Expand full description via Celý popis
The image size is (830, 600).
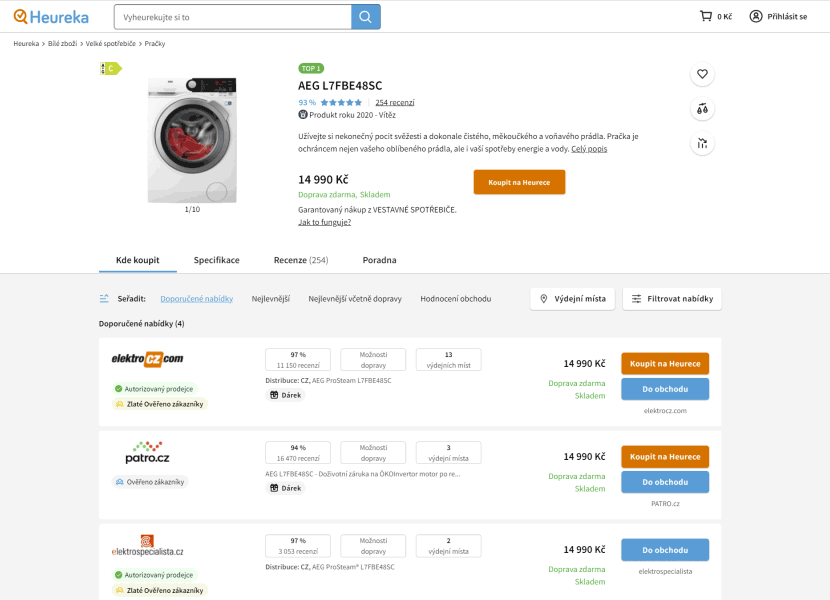coord(589,149)
